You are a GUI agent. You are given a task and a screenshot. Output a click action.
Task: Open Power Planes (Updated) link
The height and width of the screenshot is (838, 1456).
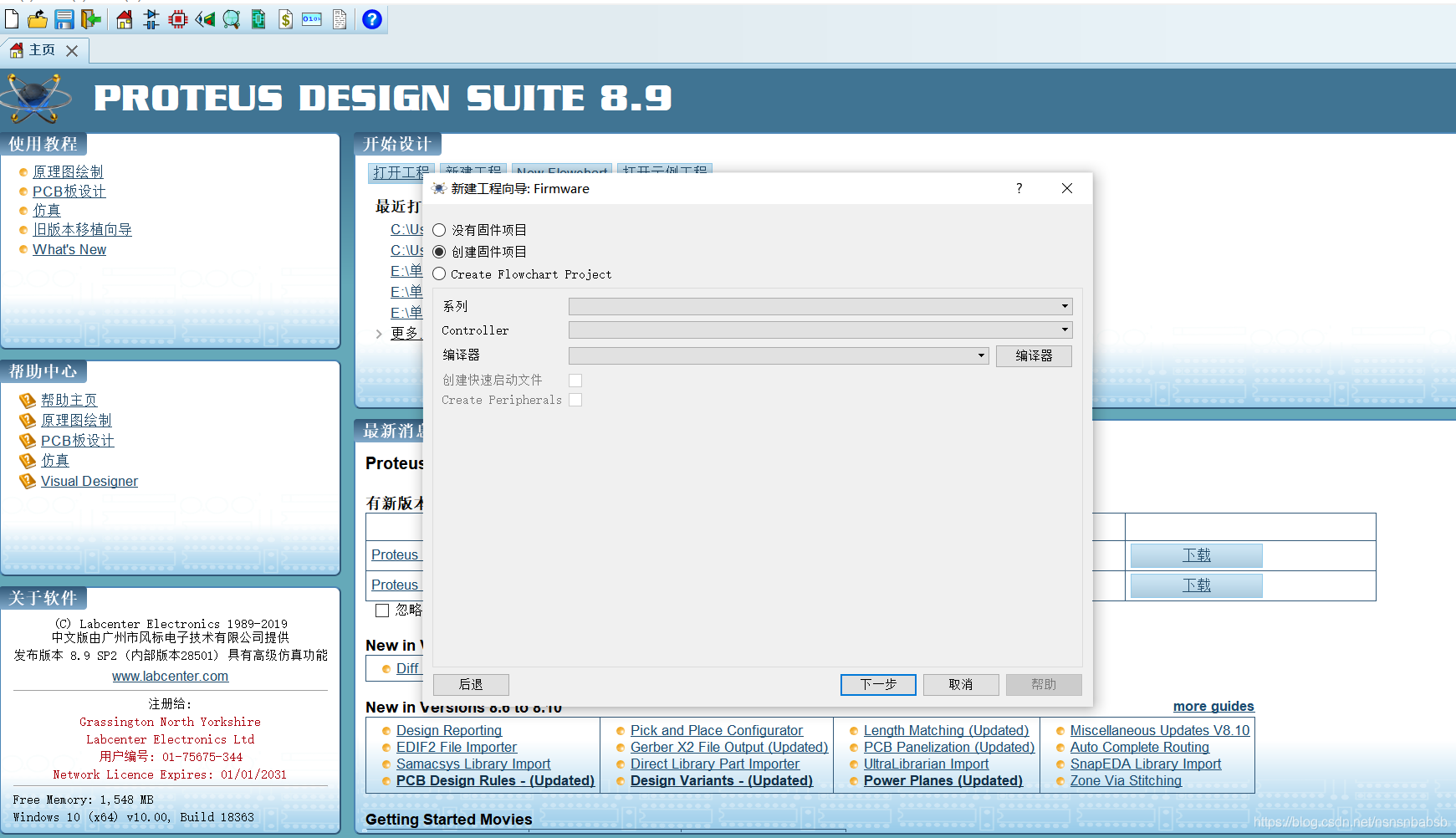point(943,780)
